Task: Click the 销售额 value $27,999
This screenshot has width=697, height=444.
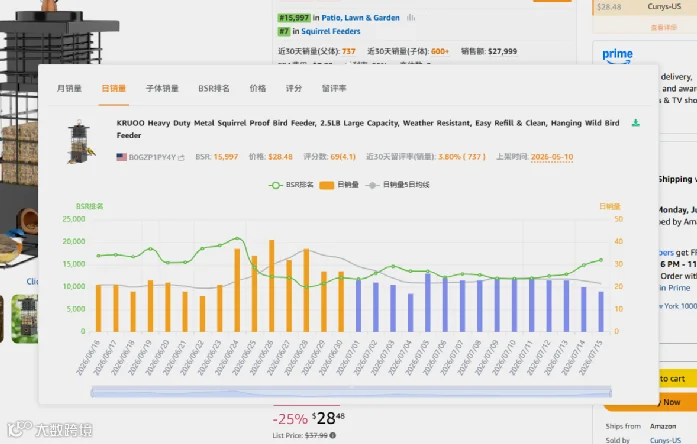Action: pos(502,51)
